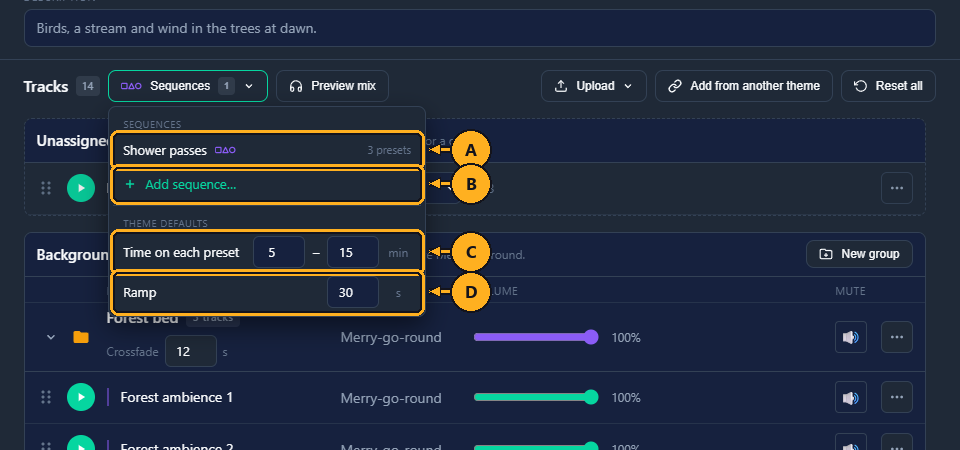Grab the drag handle of the Unassigned track
This screenshot has width=960, height=450.
coord(46,188)
